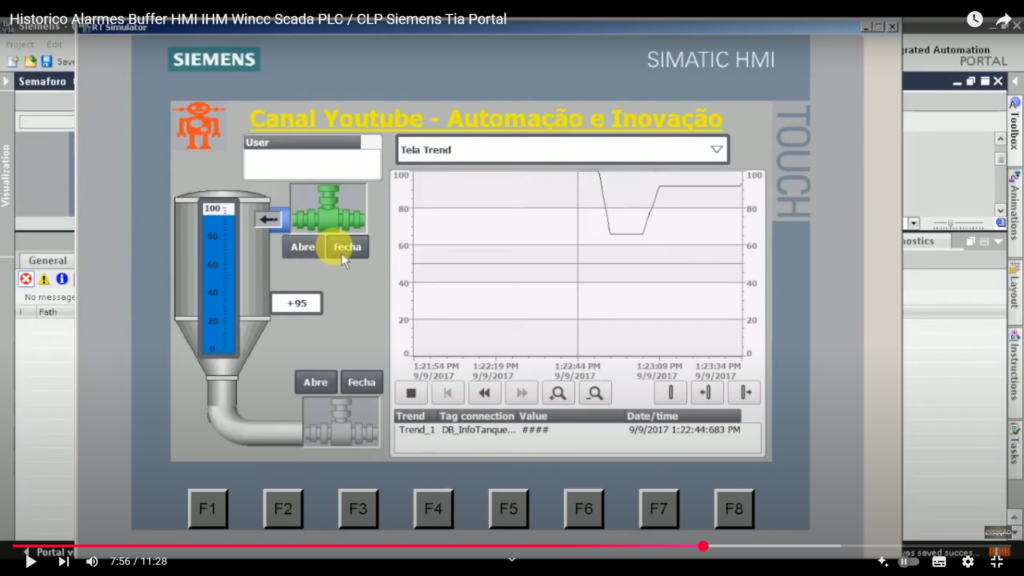Open dropdown arrow in TIA right panel
1024x576 pixels.
[914, 223]
